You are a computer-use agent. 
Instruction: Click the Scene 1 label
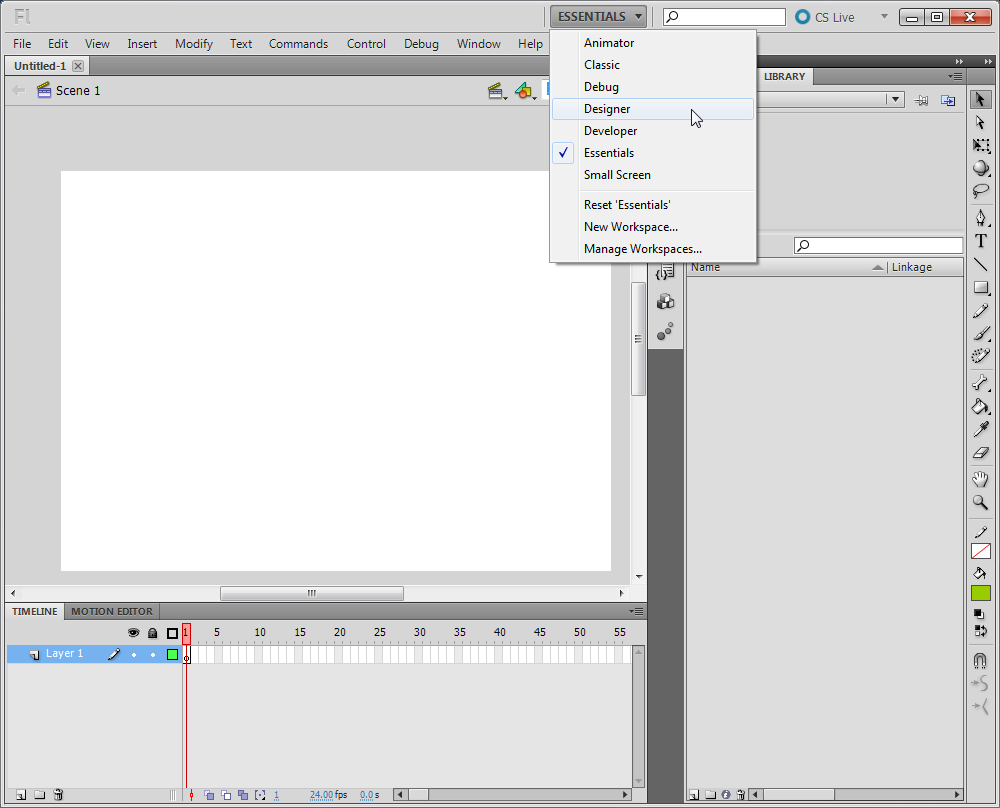[78, 91]
